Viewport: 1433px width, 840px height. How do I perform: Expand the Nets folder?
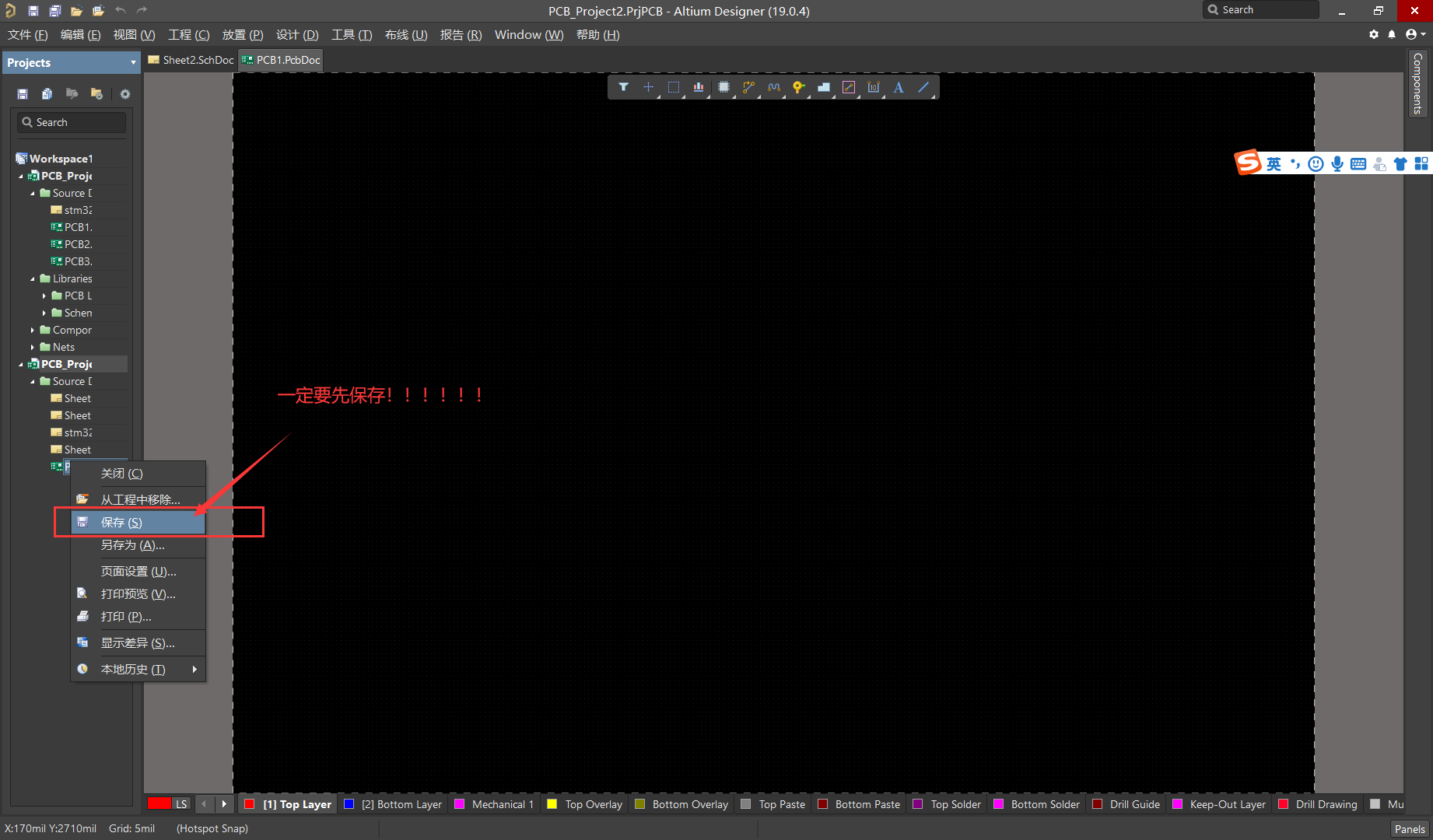(33, 348)
